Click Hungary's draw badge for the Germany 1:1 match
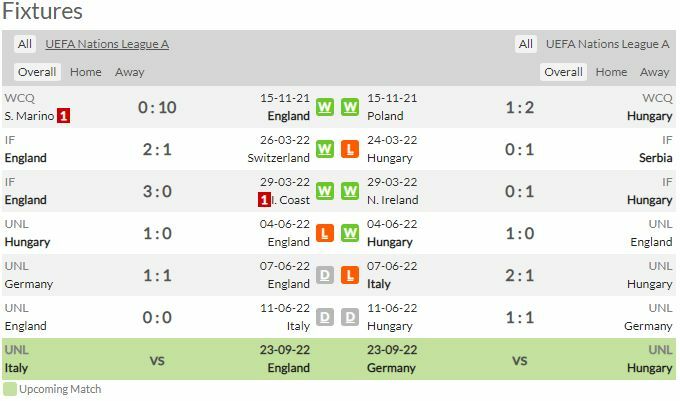Image resolution: width=680 pixels, height=401 pixels. pos(350,317)
